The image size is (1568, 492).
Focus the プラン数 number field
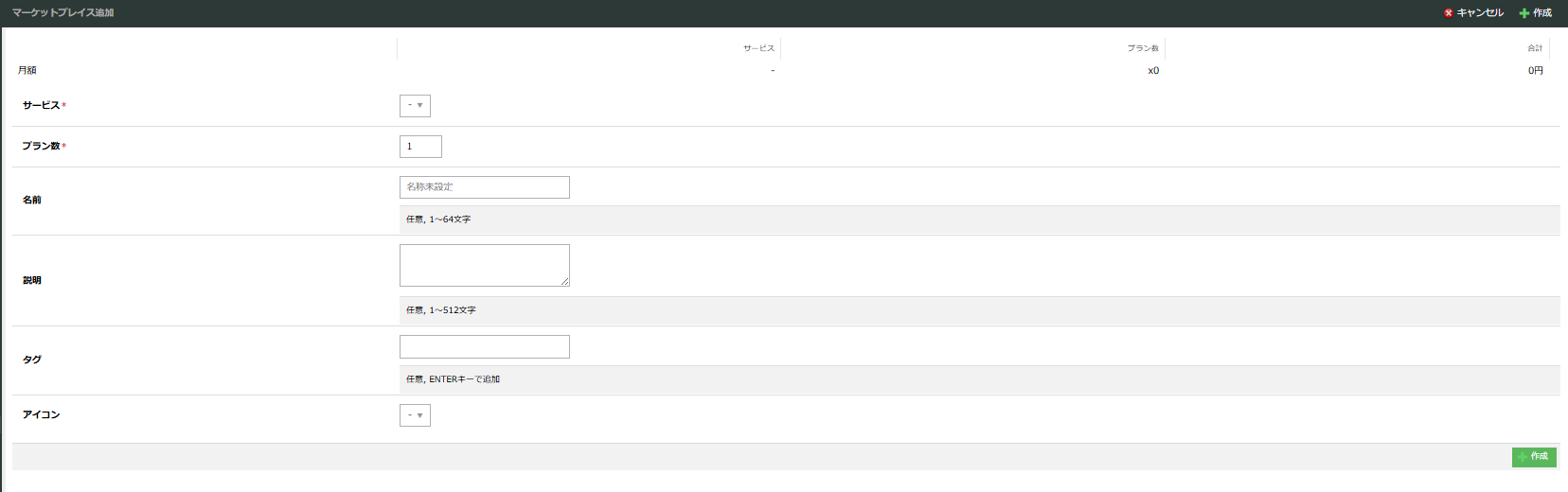coord(420,147)
